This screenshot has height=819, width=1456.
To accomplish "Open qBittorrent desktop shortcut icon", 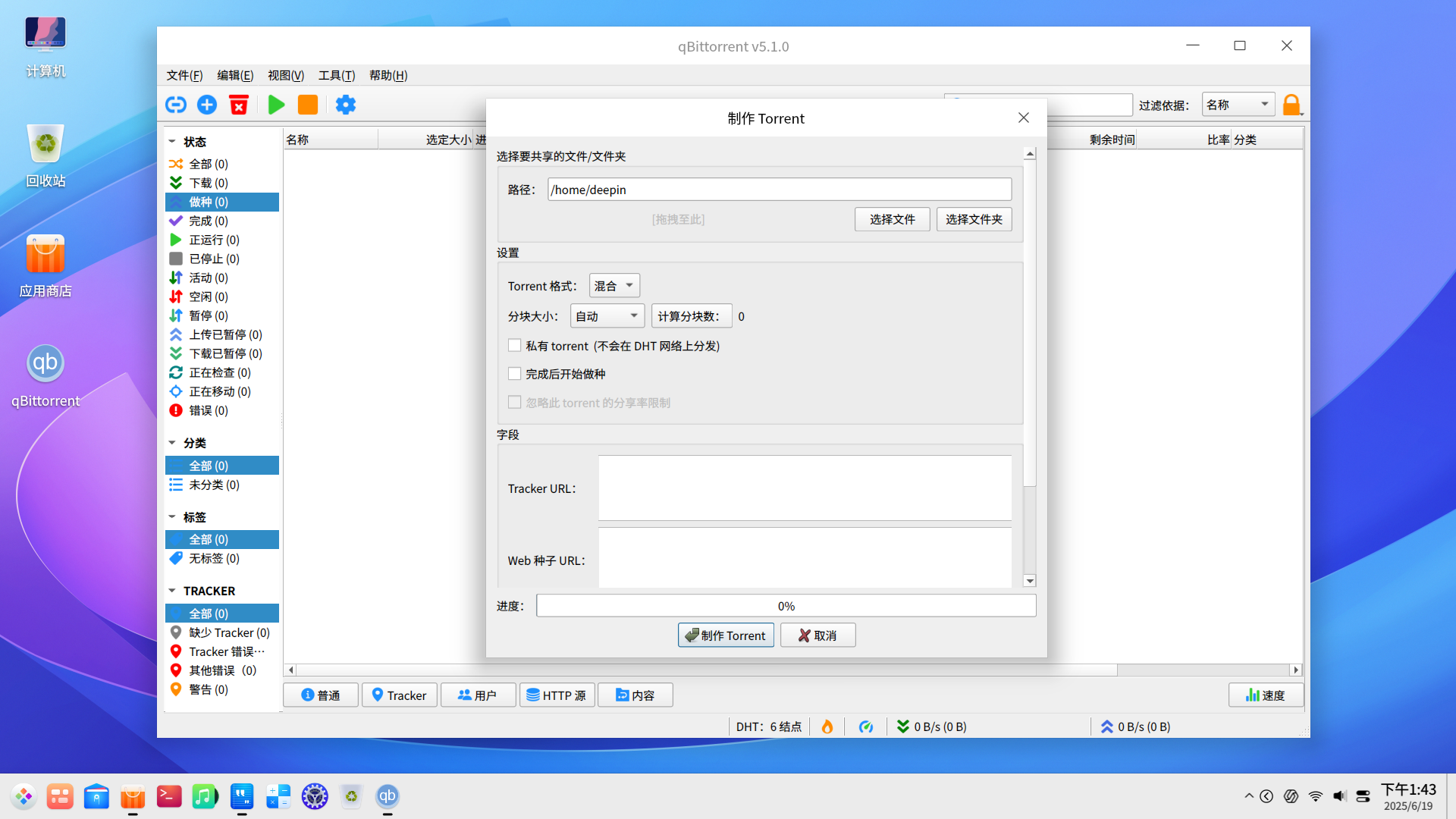I will coord(45,363).
